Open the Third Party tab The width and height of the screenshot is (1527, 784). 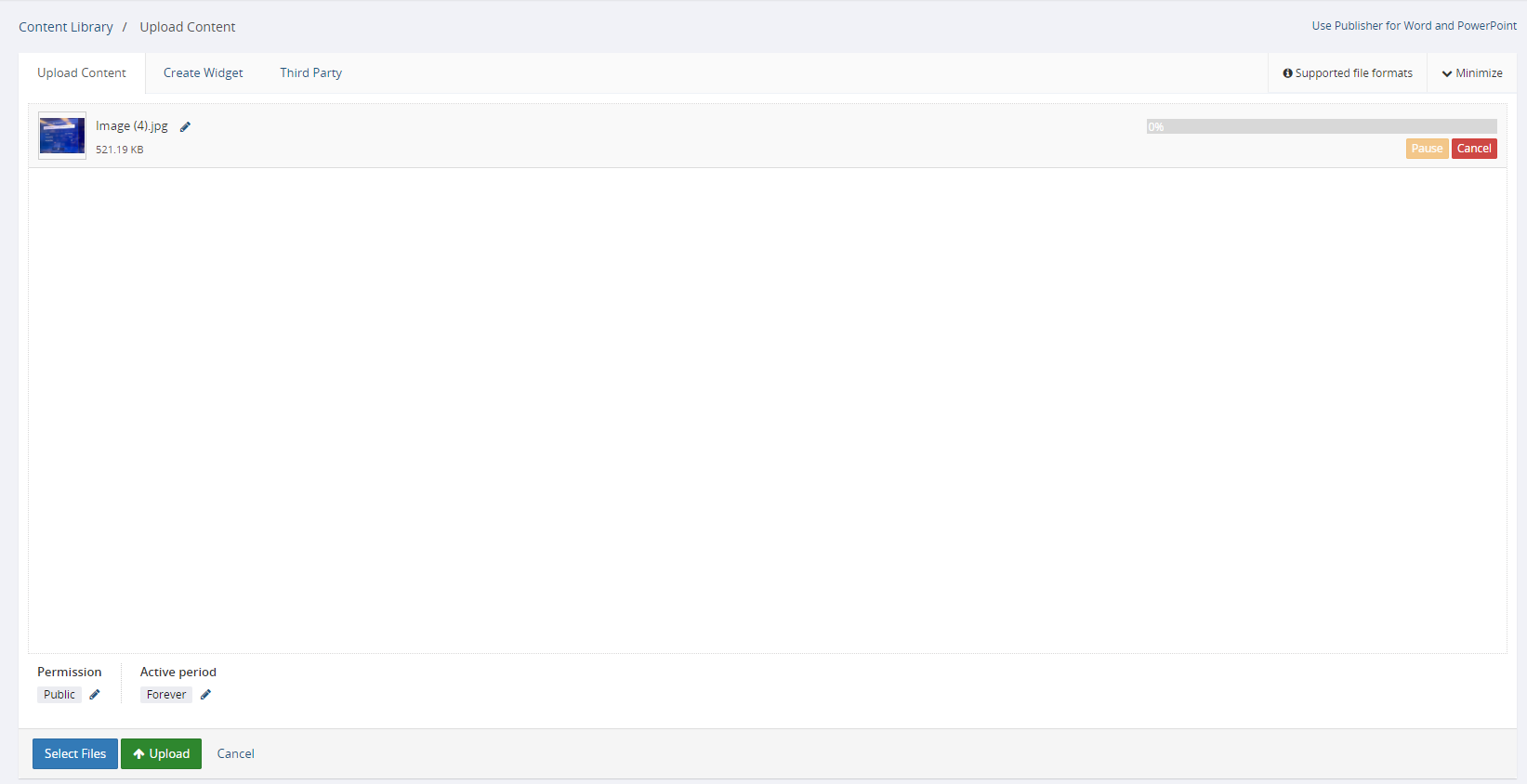[311, 73]
